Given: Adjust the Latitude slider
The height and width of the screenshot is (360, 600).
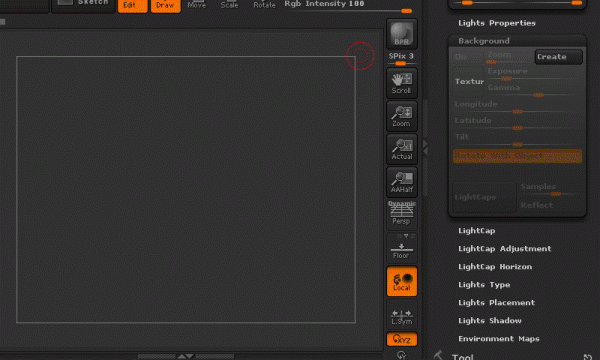Looking at the screenshot, I should pyautogui.click(x=517, y=124).
